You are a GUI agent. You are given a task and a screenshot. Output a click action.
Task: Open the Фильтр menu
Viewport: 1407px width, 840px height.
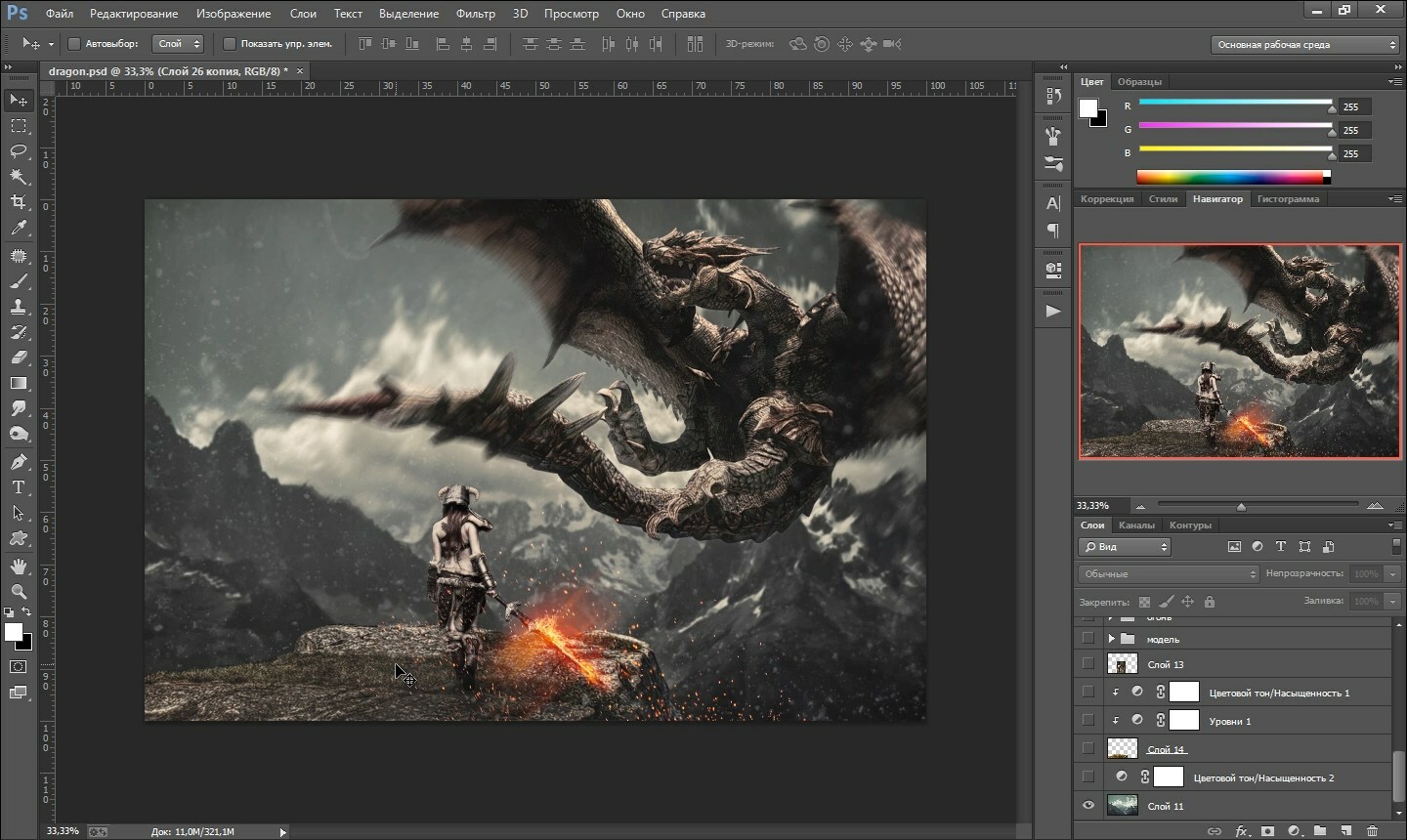click(x=476, y=14)
